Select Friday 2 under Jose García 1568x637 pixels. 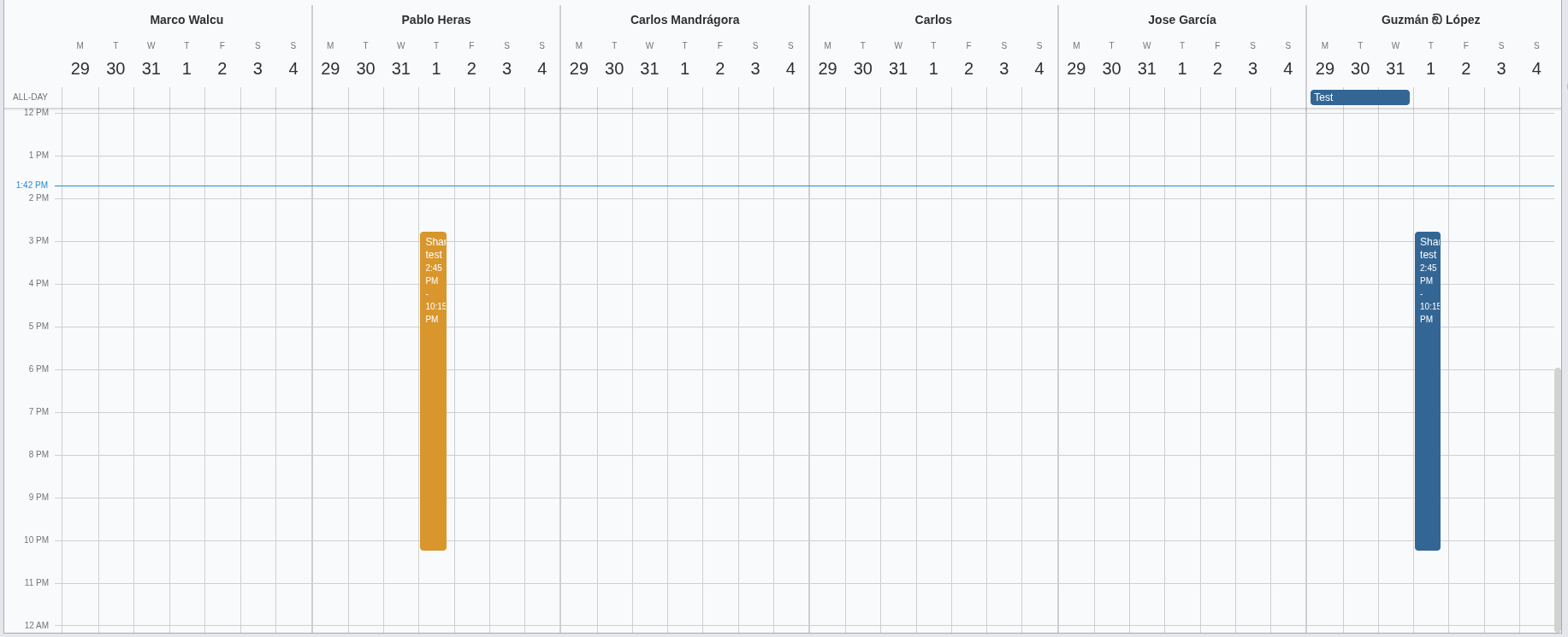coord(1217,68)
